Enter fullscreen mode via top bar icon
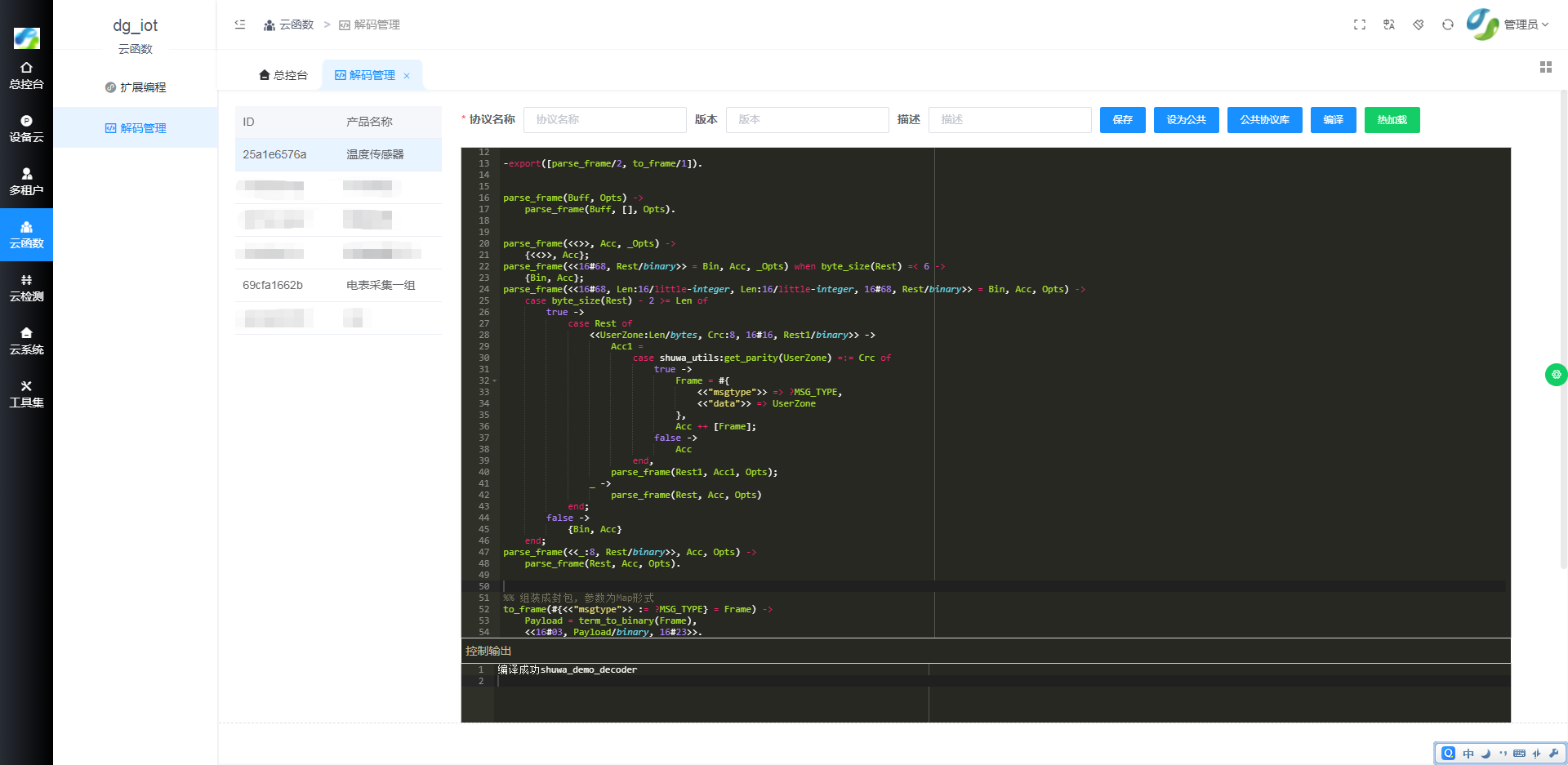 point(1360,24)
